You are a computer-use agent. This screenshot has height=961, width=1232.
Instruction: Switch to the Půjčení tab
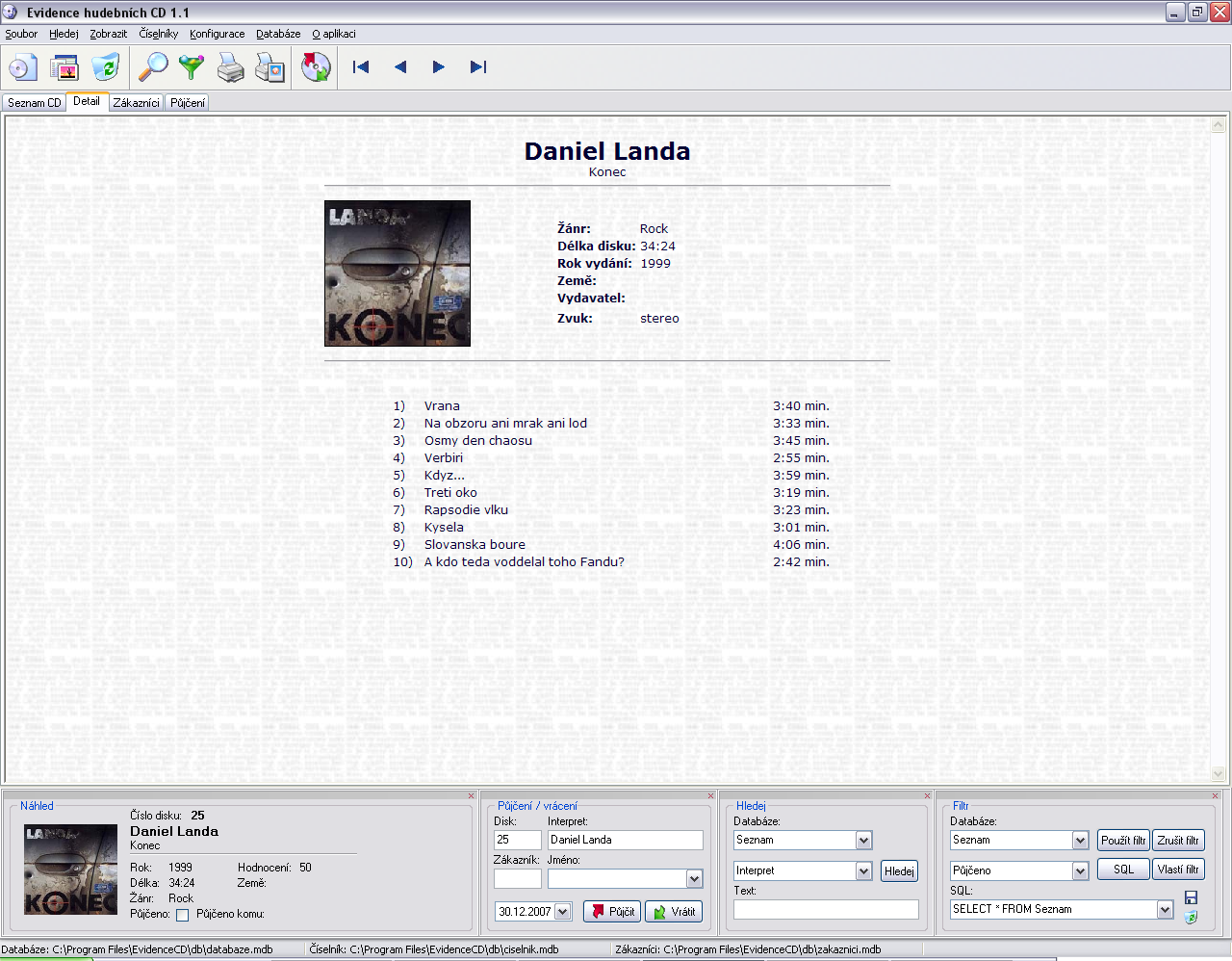pos(188,103)
